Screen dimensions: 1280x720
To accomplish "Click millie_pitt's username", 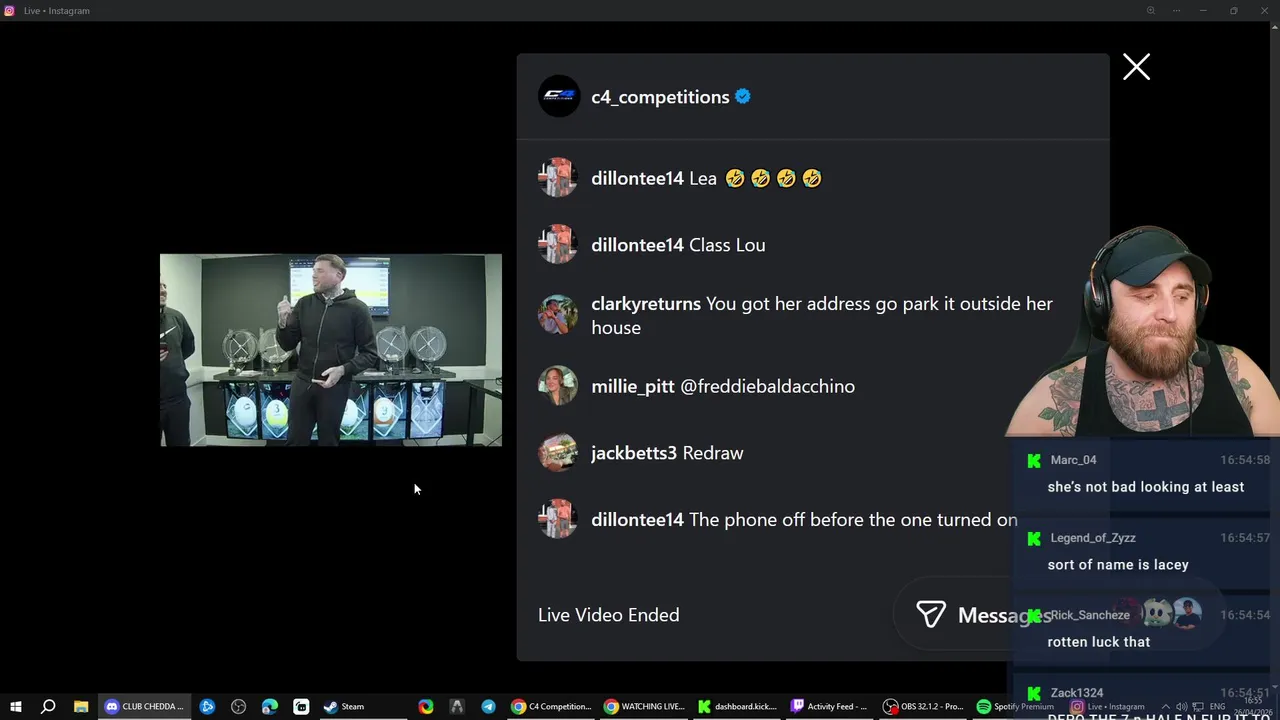I will click(x=633, y=386).
